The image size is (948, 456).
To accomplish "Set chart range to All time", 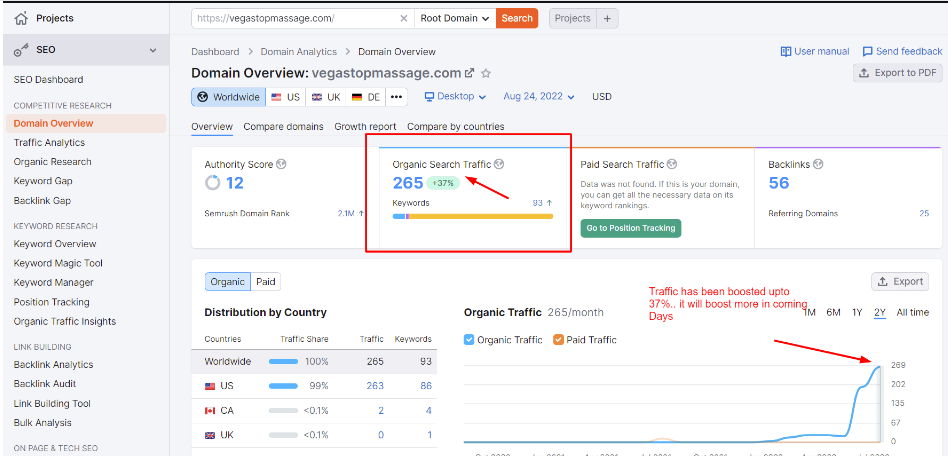I will pyautogui.click(x=912, y=313).
